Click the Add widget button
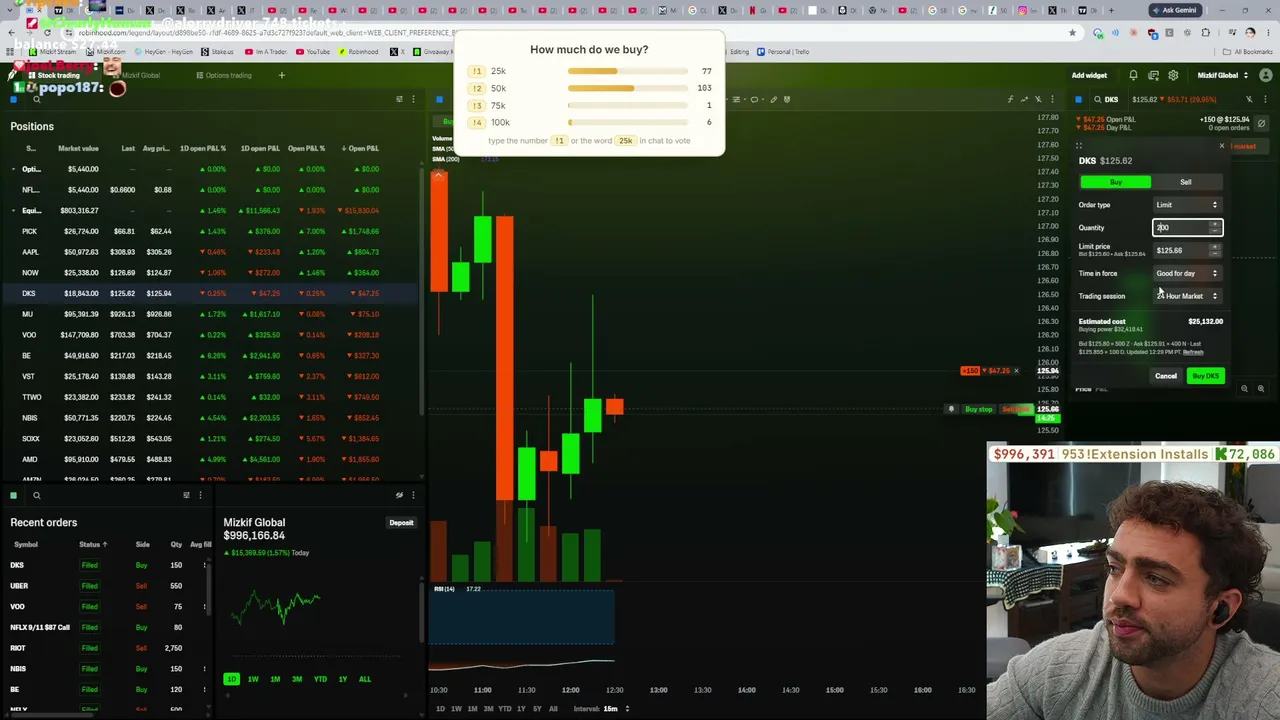Viewport: 1280px width, 720px height. [1089, 75]
